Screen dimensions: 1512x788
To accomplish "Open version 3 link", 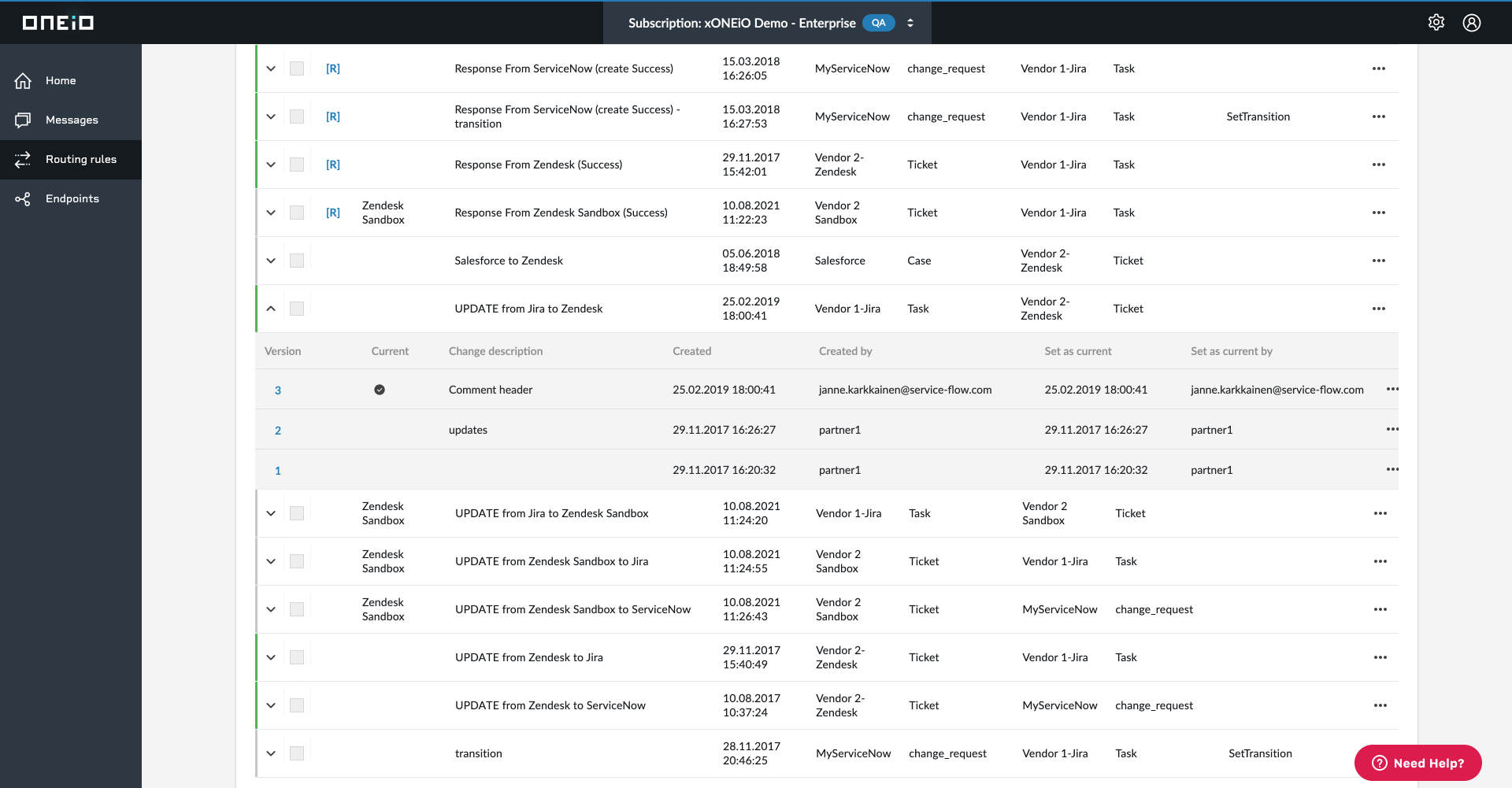I will tap(278, 390).
